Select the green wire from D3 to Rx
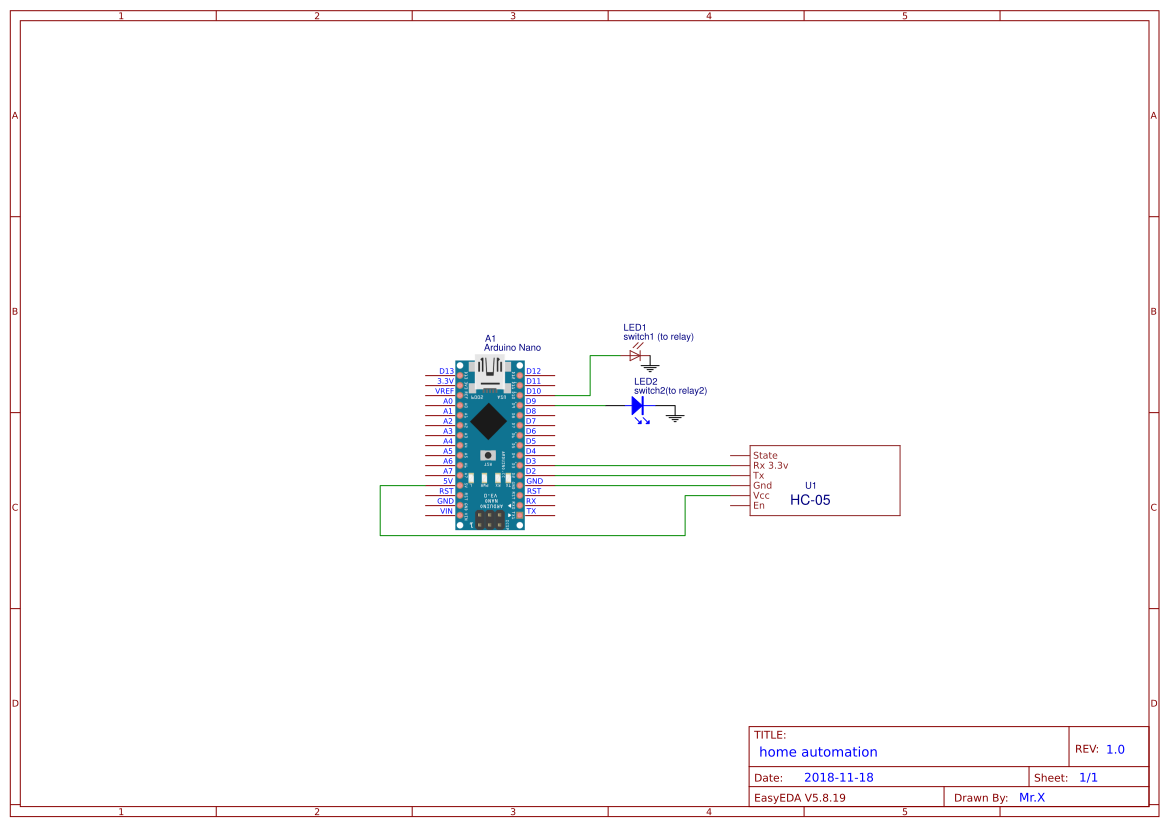This screenshot has height=827, width=1169. (643, 465)
